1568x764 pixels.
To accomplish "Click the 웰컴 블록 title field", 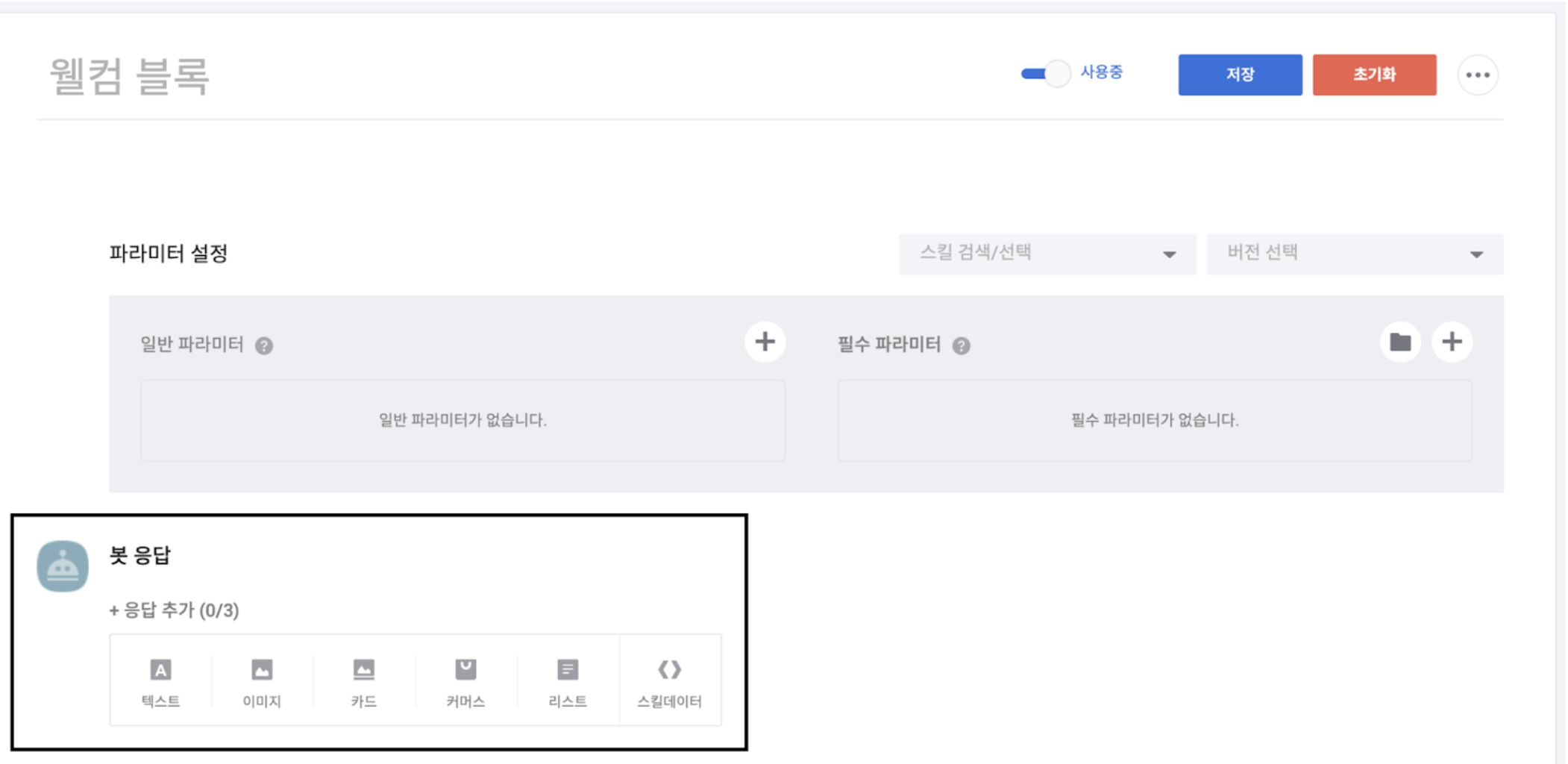I will 130,76.
